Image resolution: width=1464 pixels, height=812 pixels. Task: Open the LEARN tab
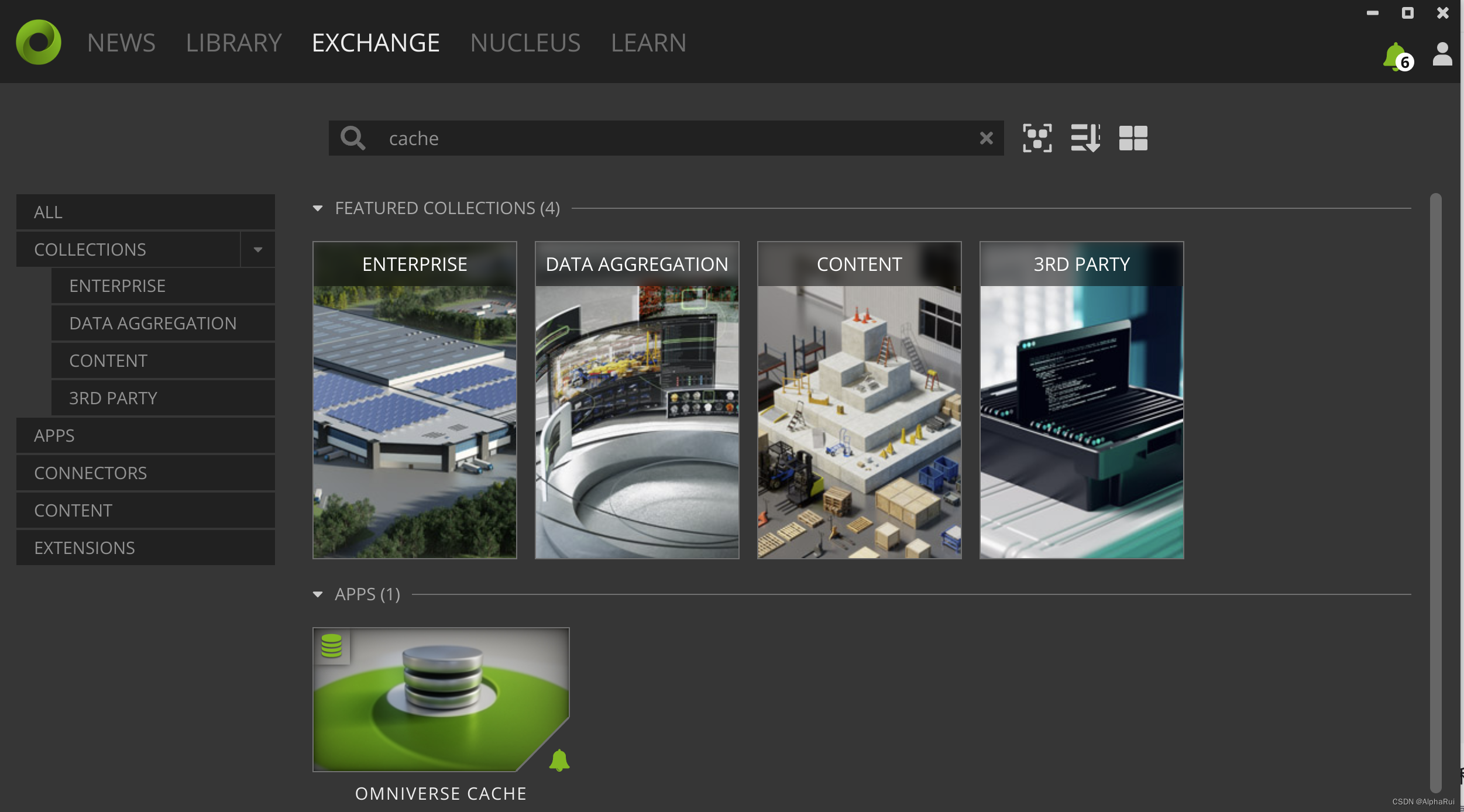point(649,43)
